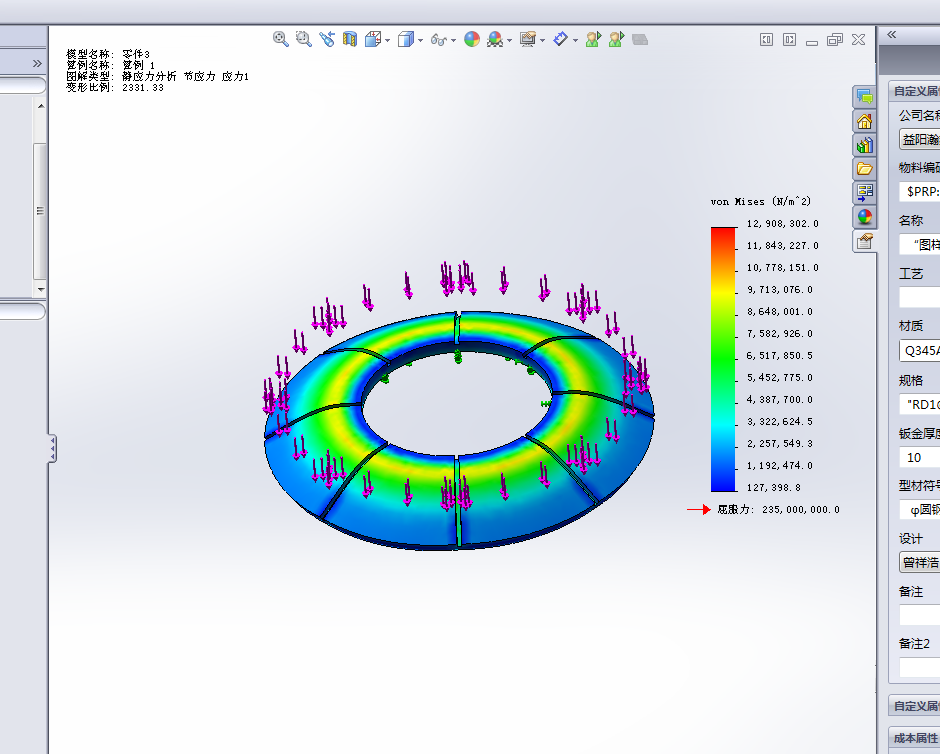
Task: Click the blue rotate-view toolbar icon
Action: point(560,39)
